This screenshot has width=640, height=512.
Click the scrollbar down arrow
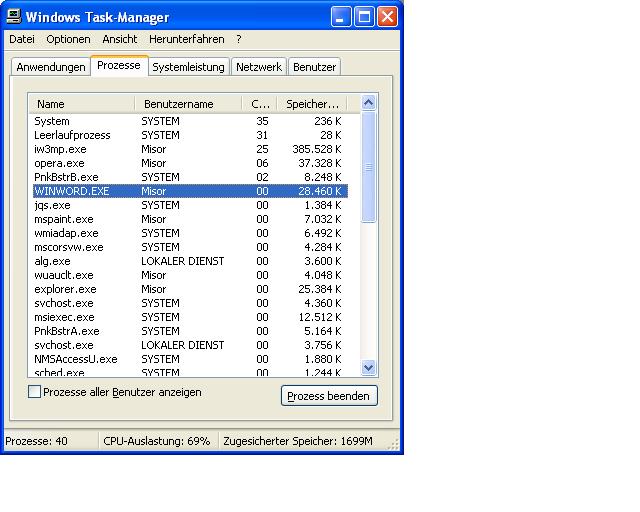point(369,367)
